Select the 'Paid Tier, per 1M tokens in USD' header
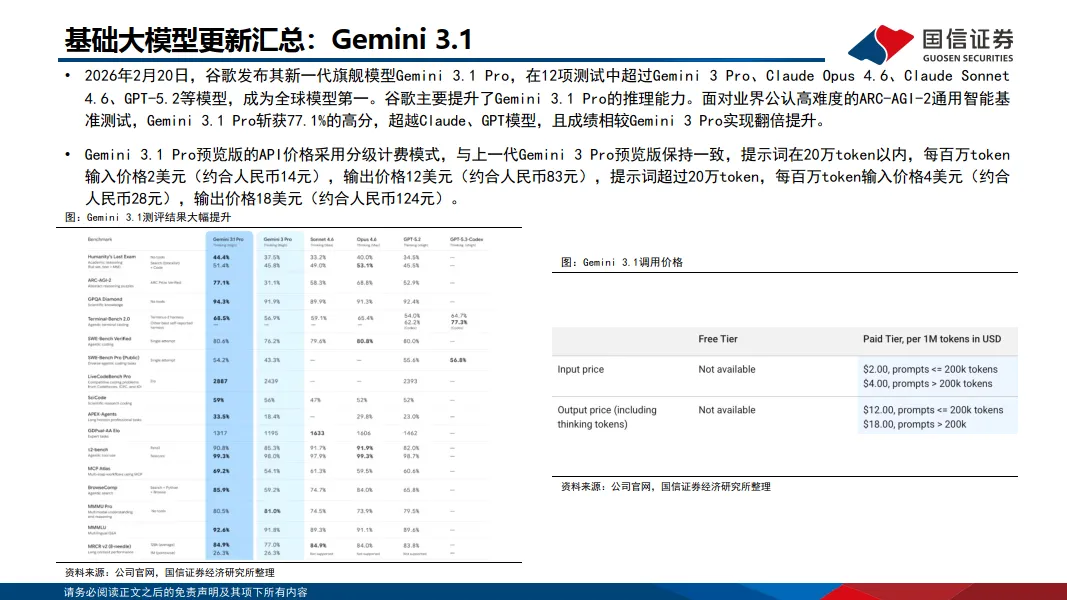The image size is (1067, 600). [932, 339]
